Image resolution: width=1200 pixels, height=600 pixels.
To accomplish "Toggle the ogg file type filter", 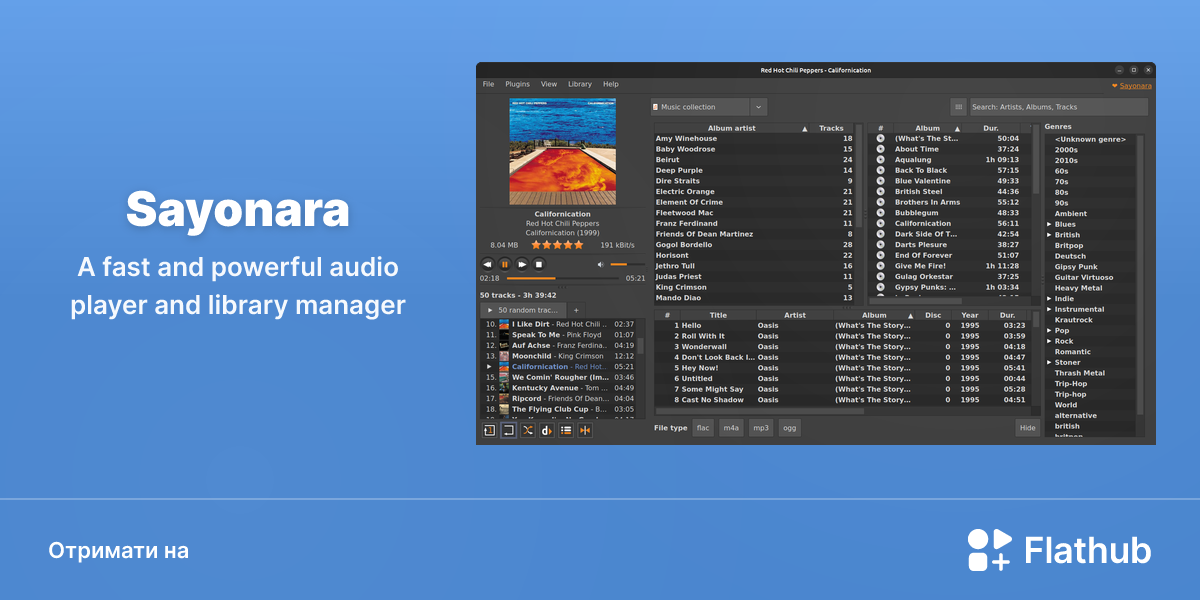I will coord(790,428).
